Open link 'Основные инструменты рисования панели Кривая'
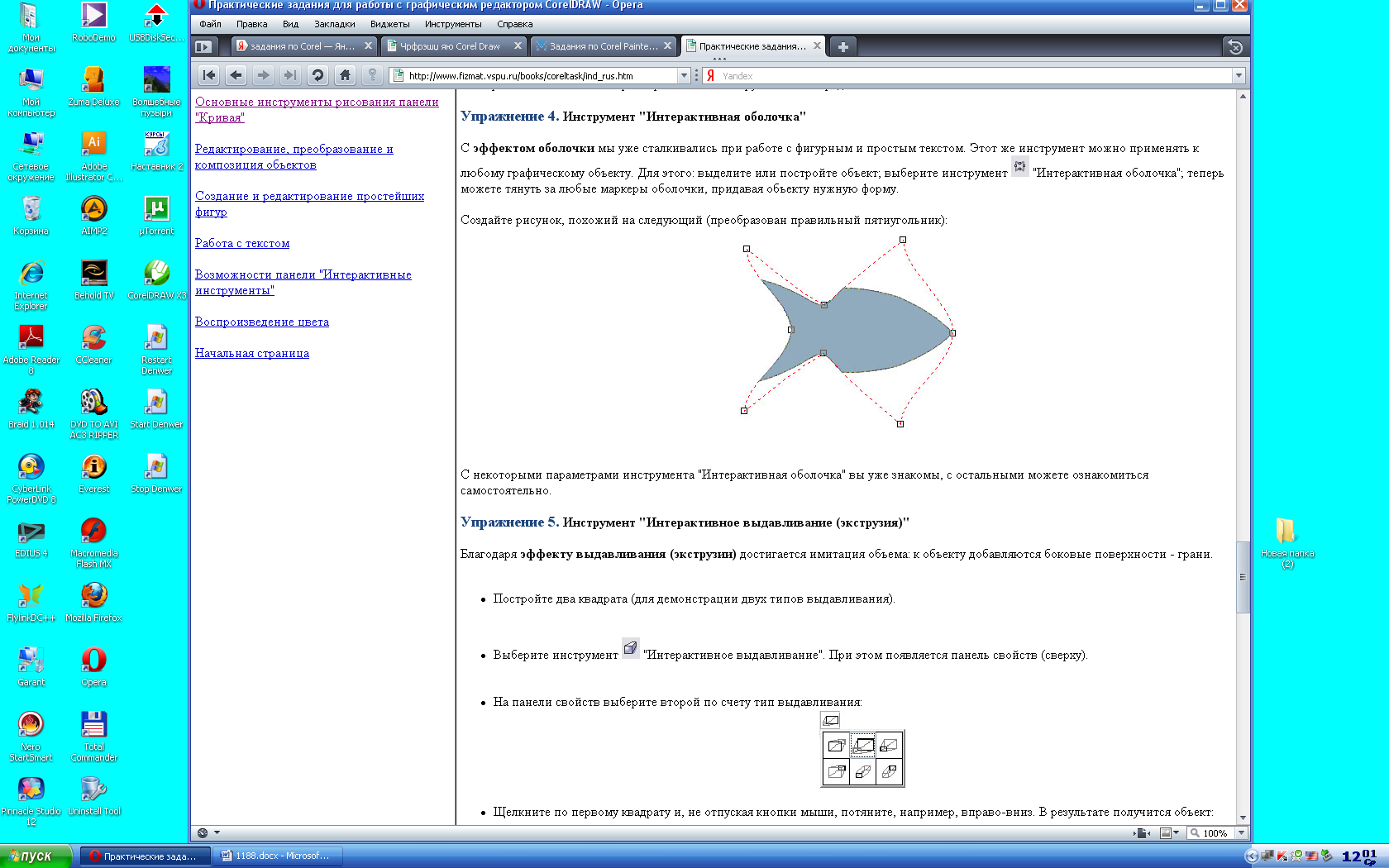 click(x=317, y=110)
